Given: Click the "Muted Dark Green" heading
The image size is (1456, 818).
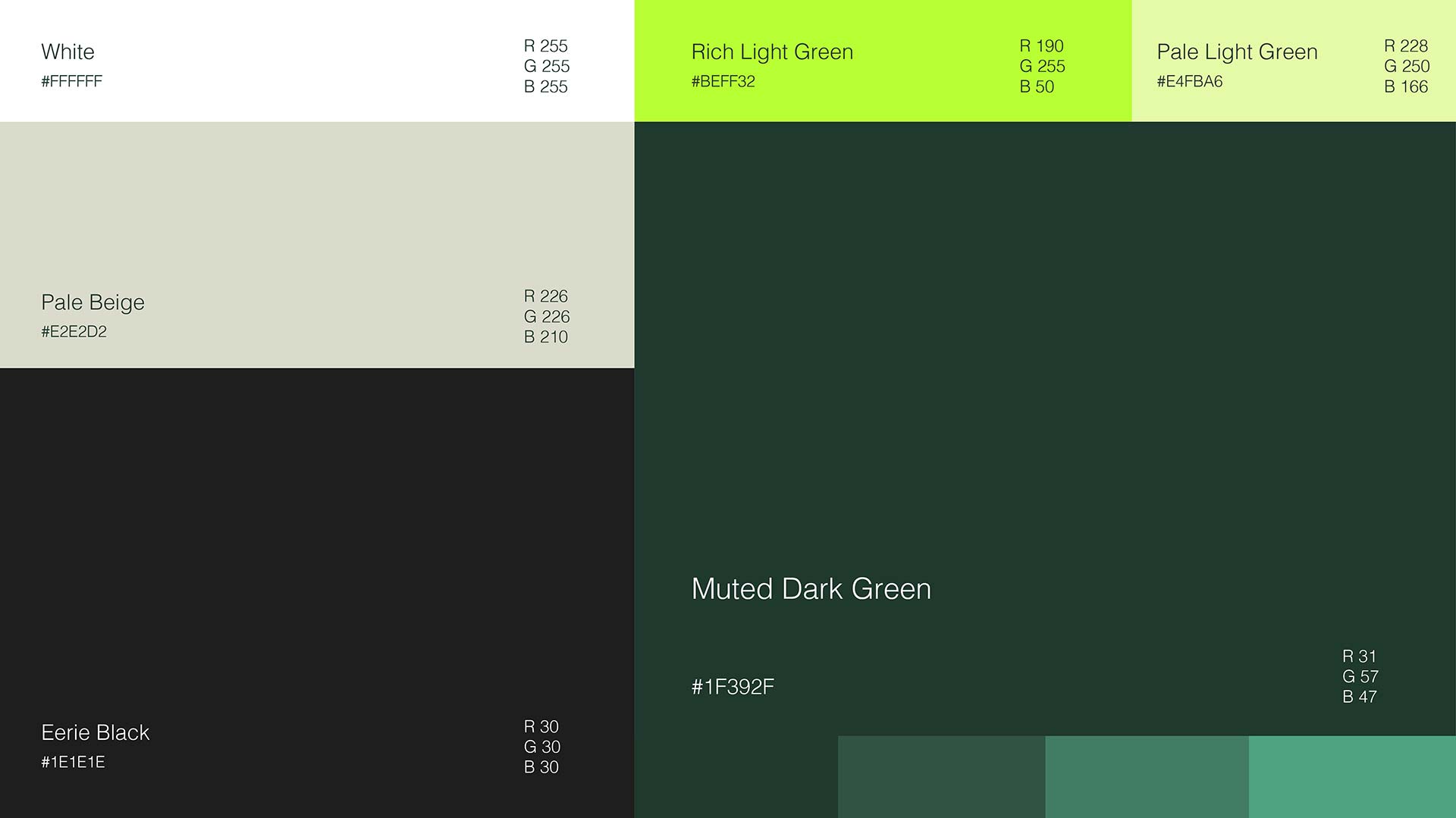Looking at the screenshot, I should tap(811, 589).
